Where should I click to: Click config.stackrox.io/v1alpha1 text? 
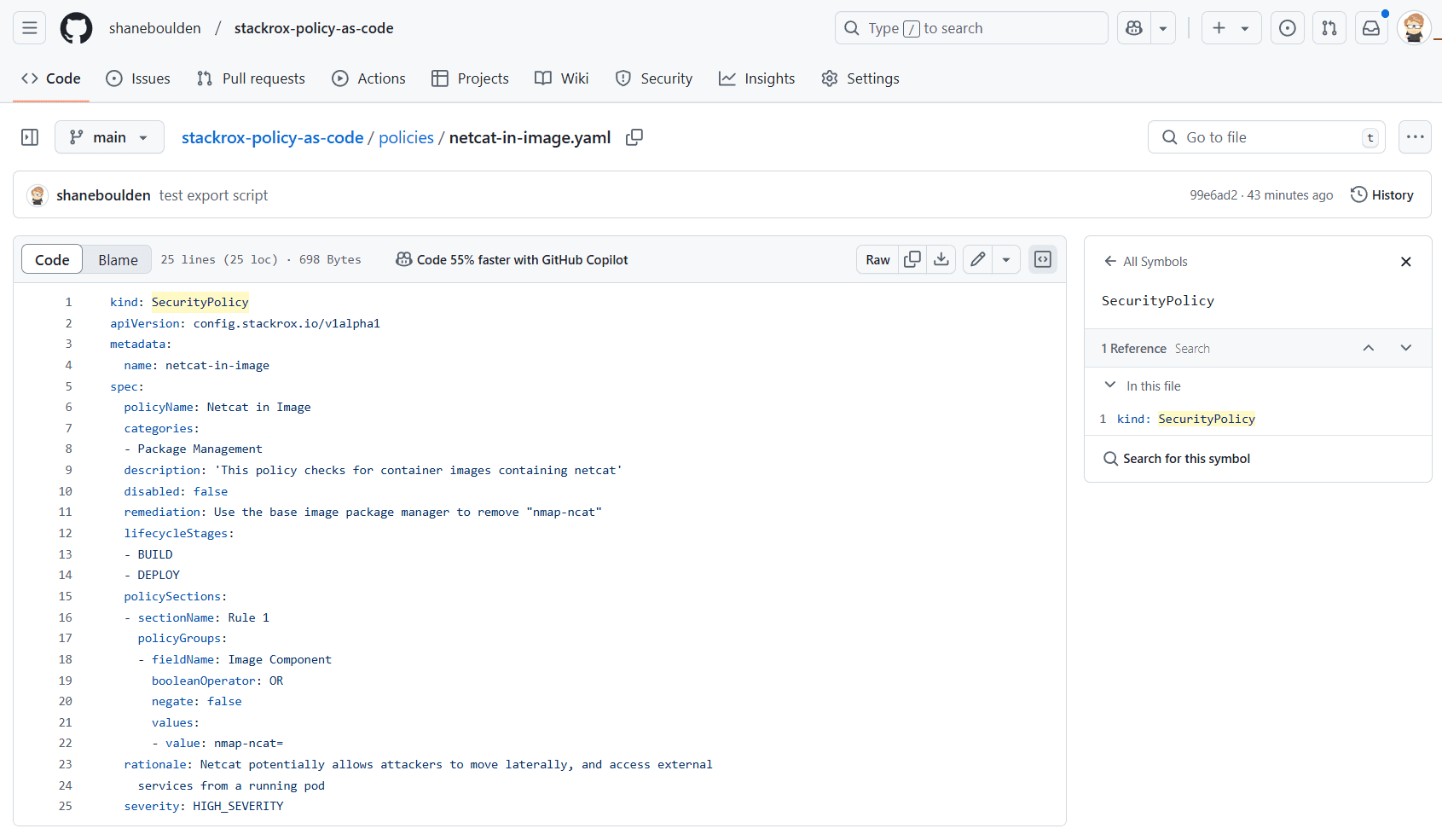[x=287, y=323]
